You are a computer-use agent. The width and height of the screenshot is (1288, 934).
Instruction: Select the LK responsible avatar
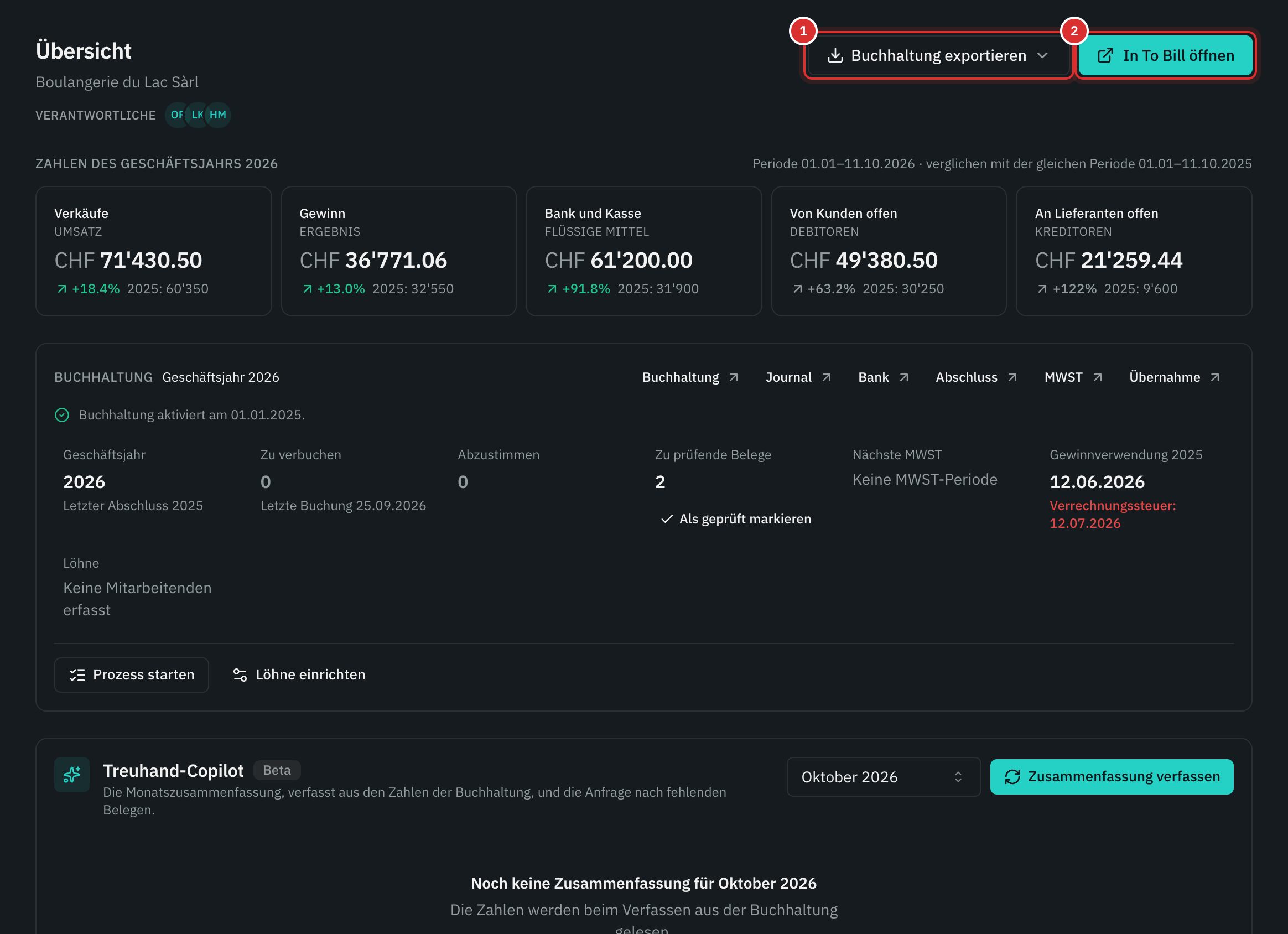(197, 115)
